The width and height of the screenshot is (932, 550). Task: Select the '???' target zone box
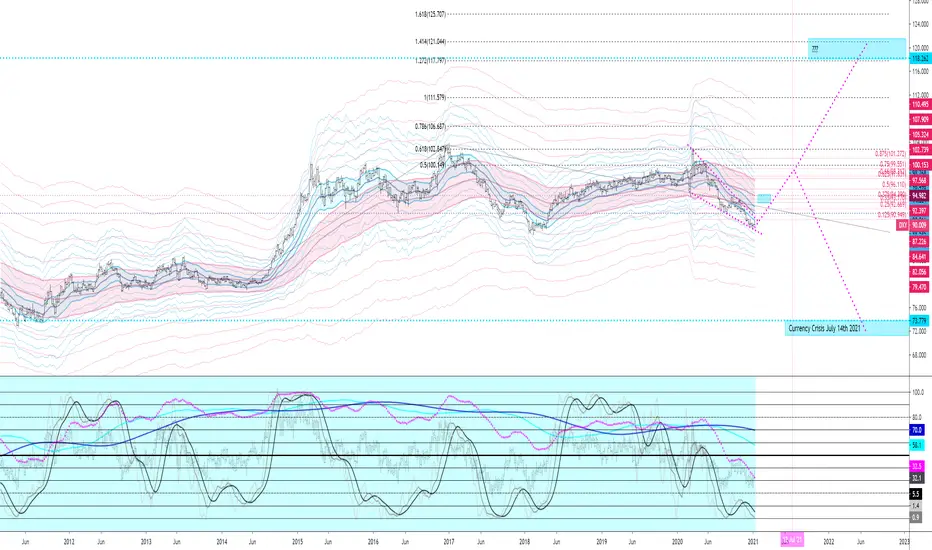point(857,49)
